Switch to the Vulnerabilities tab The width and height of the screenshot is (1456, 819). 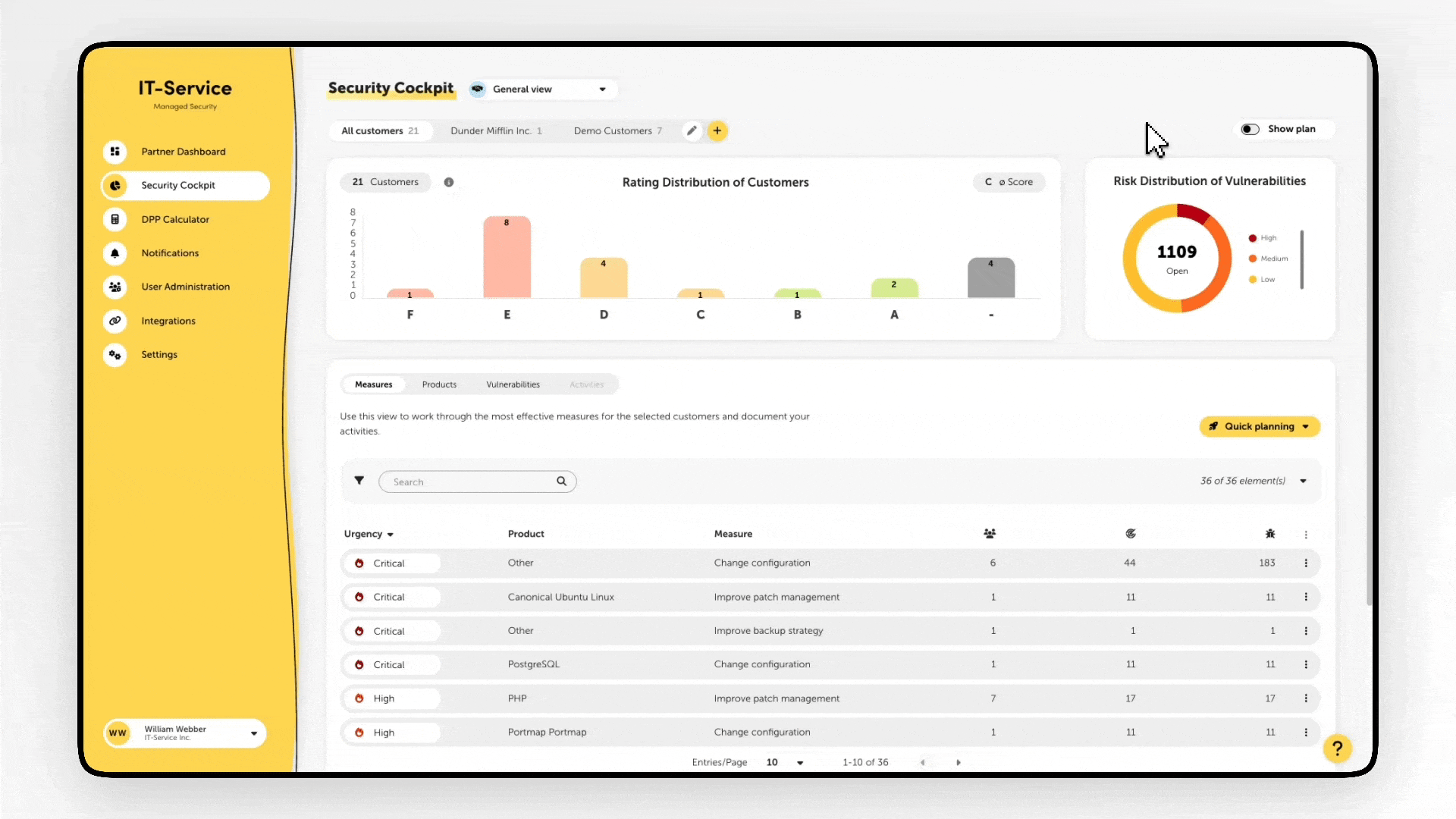(x=513, y=384)
